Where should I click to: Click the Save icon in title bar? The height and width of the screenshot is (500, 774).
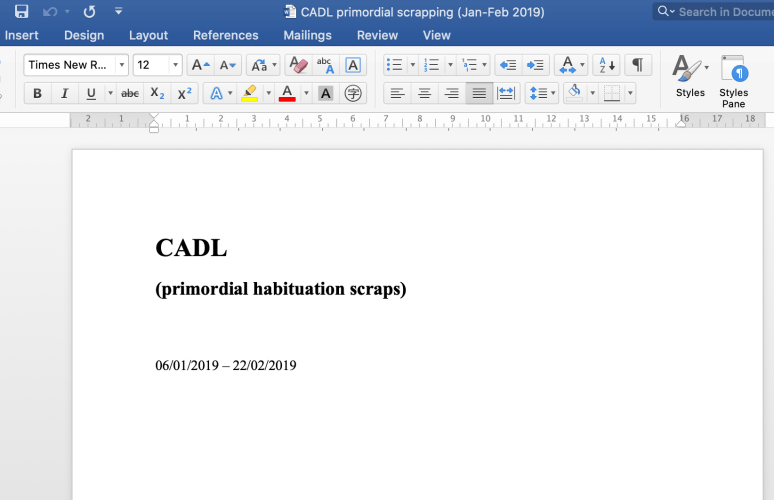21,12
